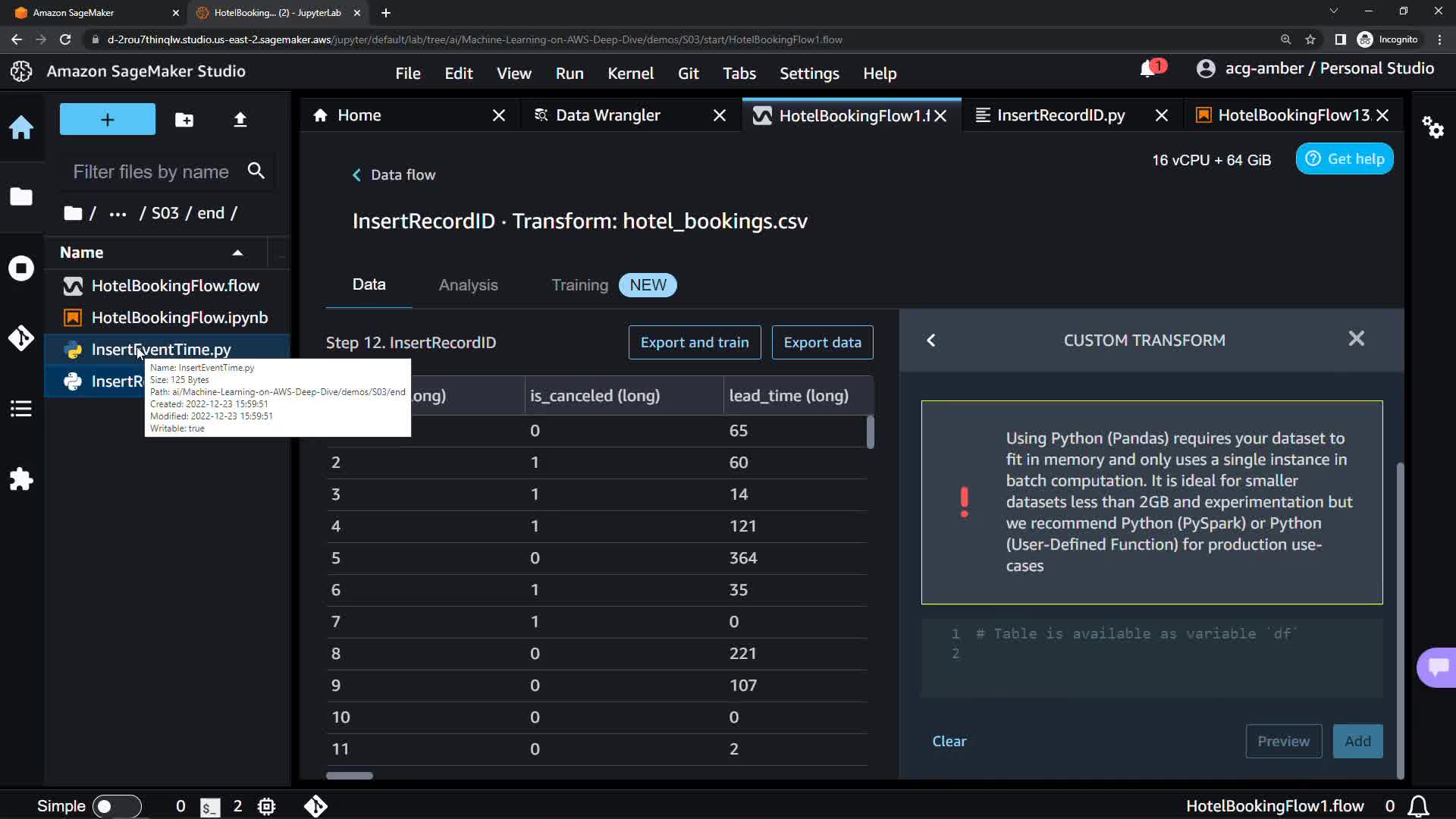Sort files by Name column arrow
This screenshot has height=819, width=1456.
(237, 253)
